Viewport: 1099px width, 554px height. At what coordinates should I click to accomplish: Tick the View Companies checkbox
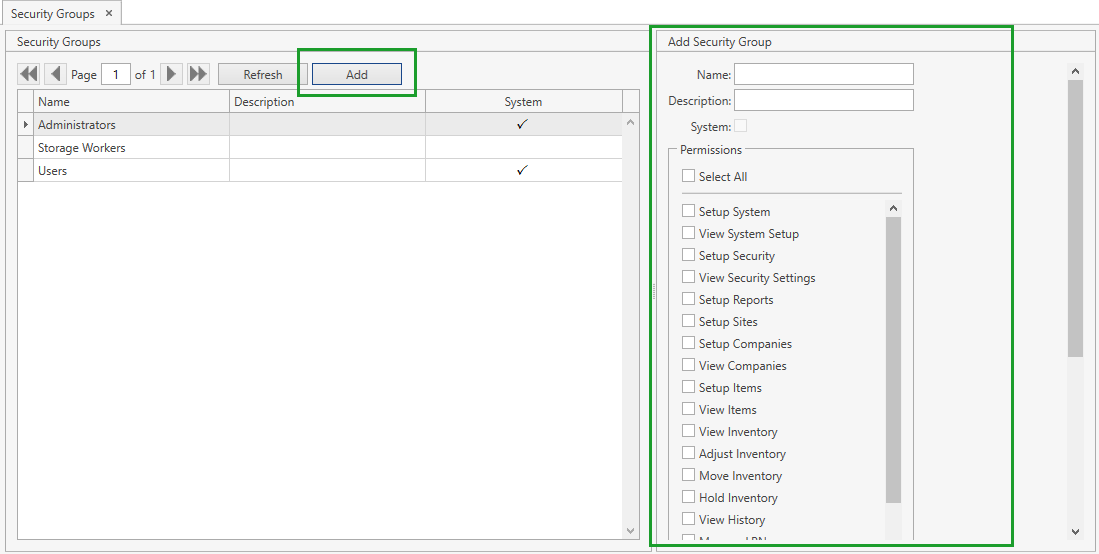click(x=688, y=365)
